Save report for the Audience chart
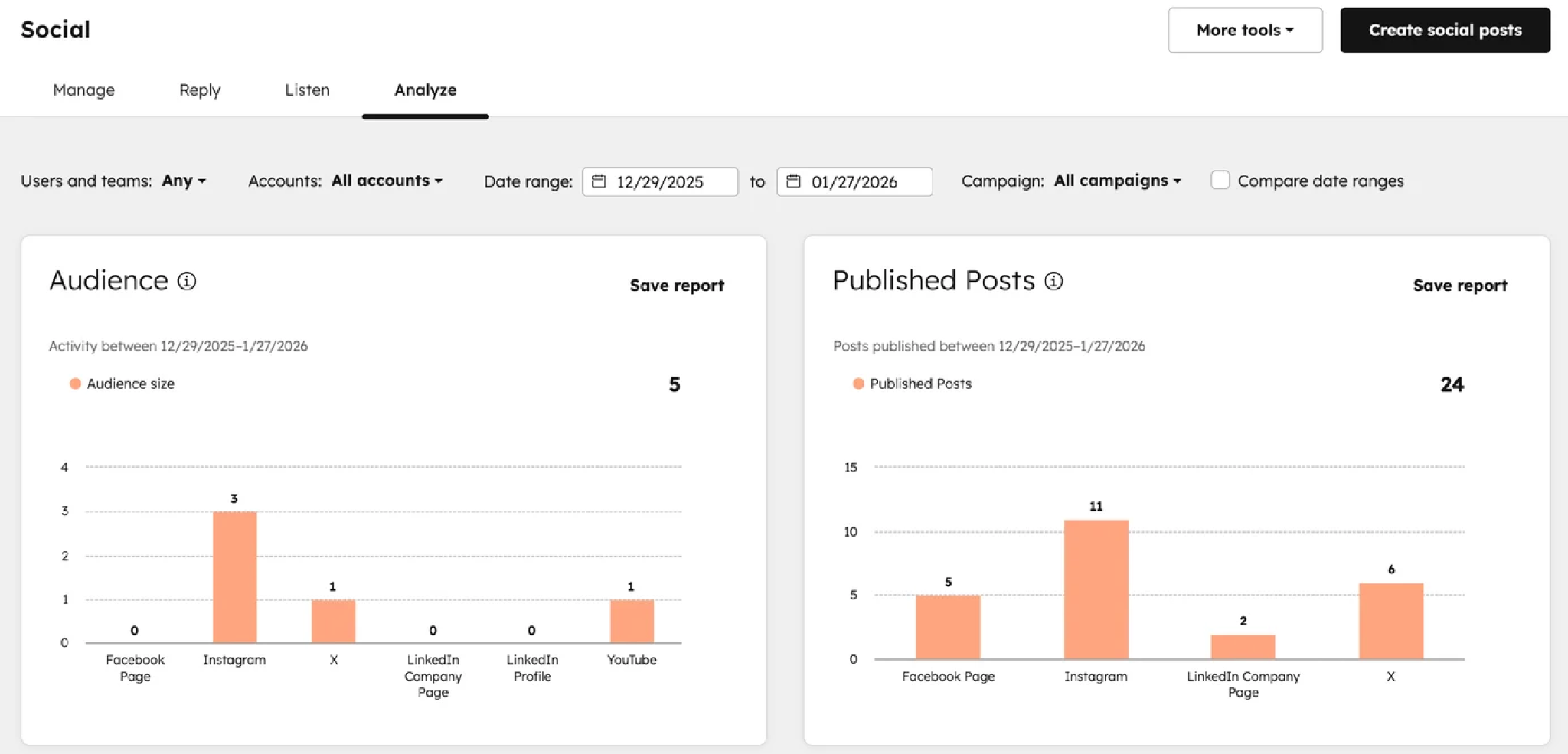 point(676,286)
